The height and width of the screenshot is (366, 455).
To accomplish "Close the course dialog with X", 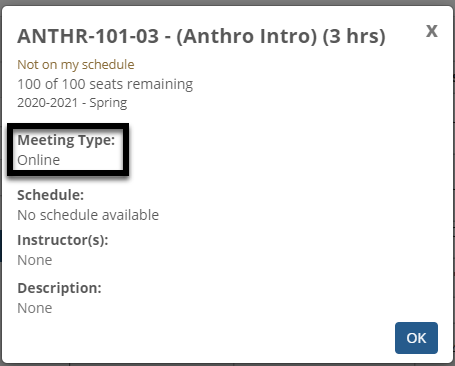I will [x=432, y=31].
